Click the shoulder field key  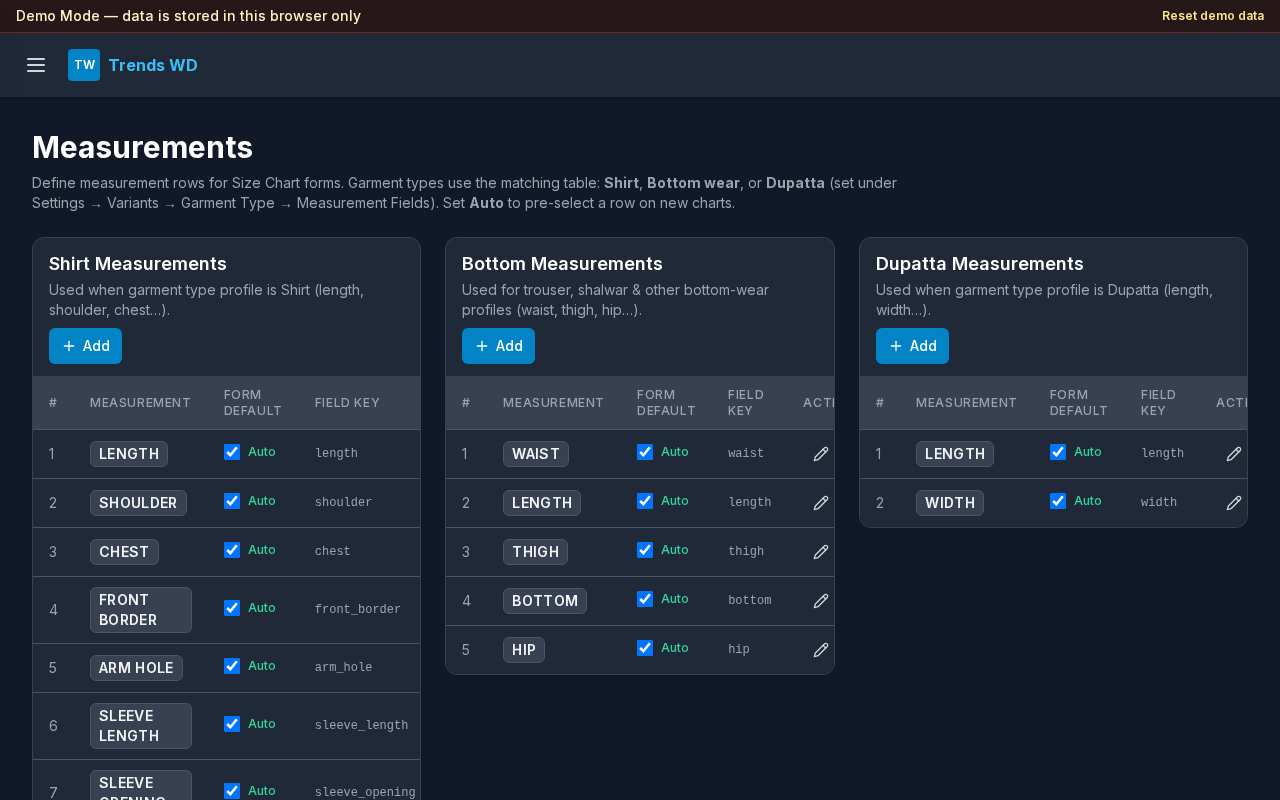pyautogui.click(x=343, y=502)
